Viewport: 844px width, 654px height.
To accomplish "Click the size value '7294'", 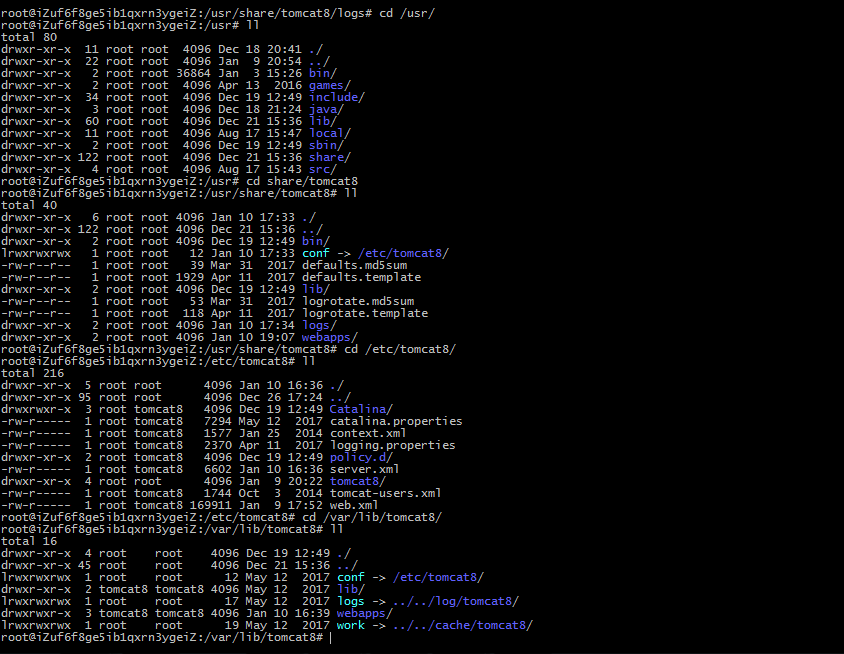I will [217, 421].
